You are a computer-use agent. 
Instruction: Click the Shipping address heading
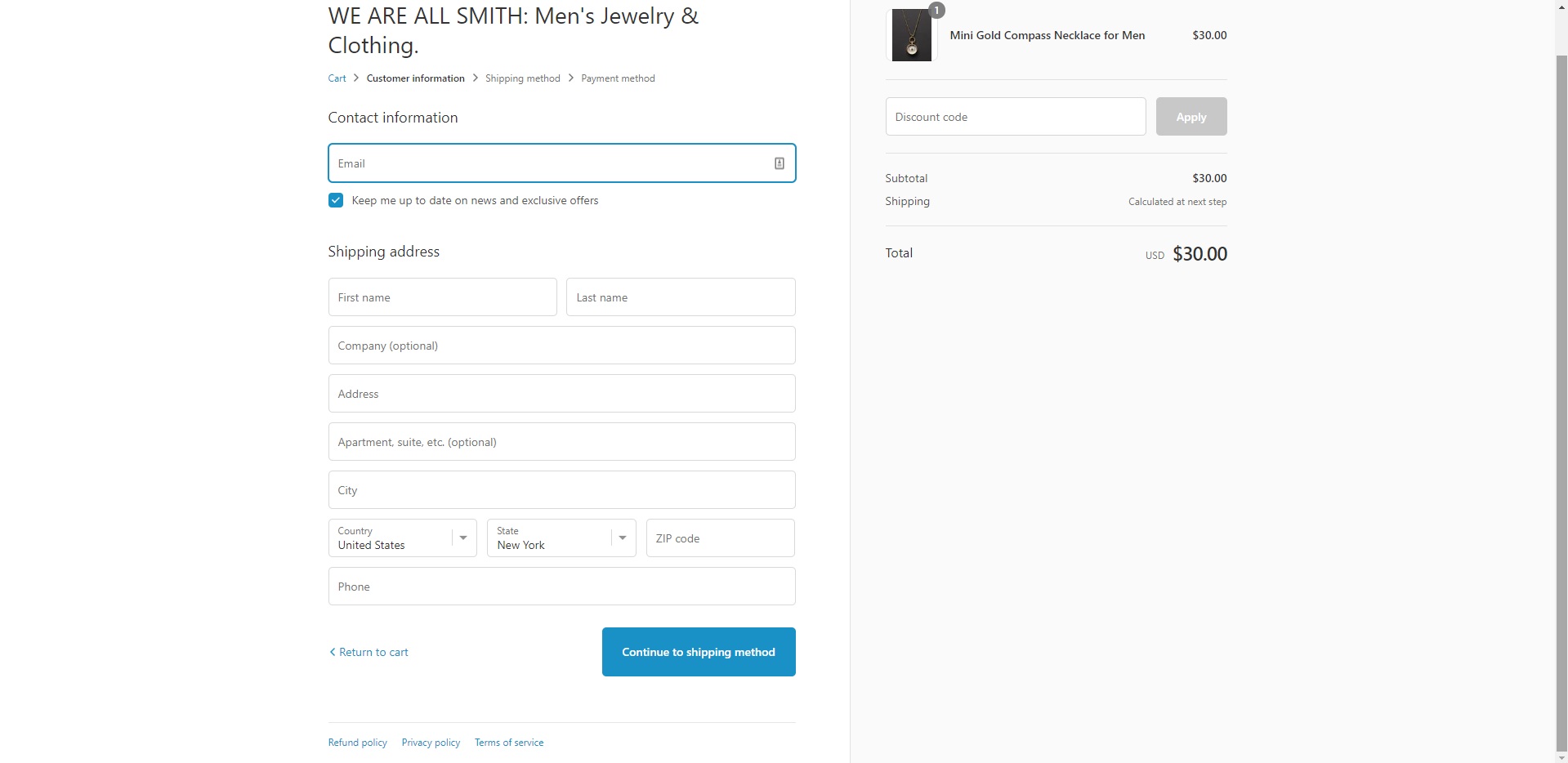(x=383, y=252)
